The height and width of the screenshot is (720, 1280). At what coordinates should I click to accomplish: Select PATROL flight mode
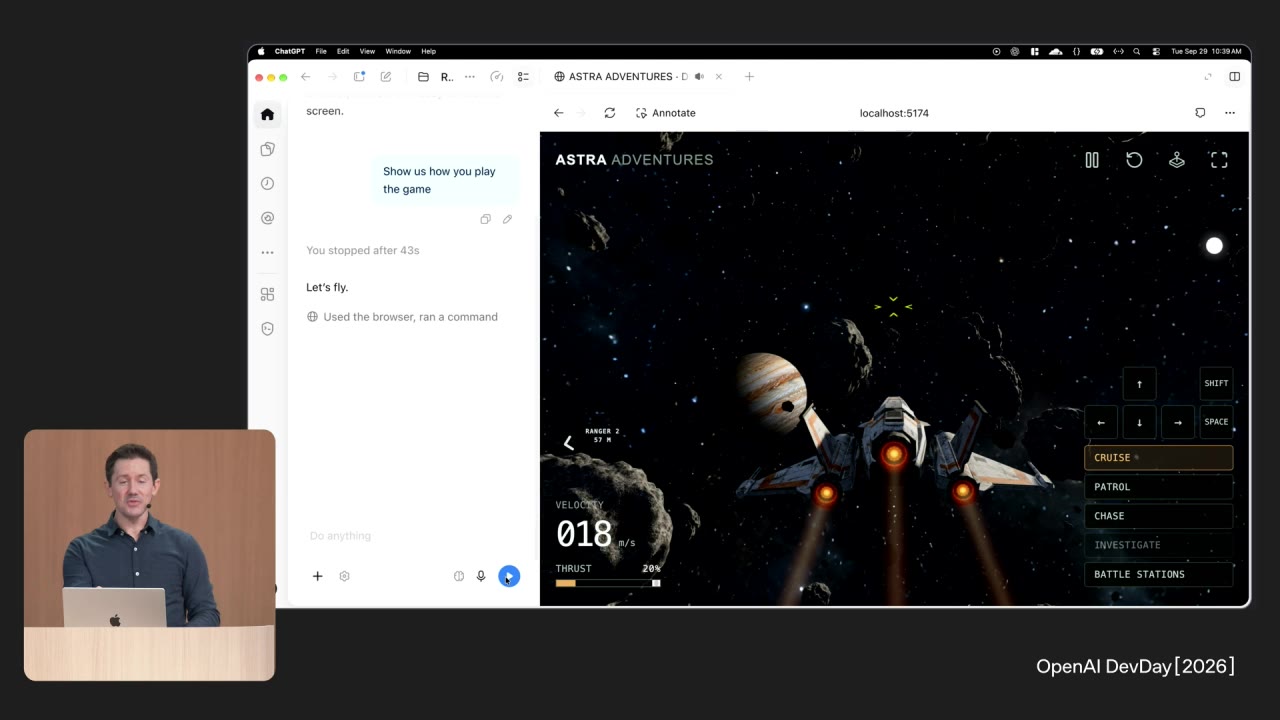click(x=1158, y=487)
